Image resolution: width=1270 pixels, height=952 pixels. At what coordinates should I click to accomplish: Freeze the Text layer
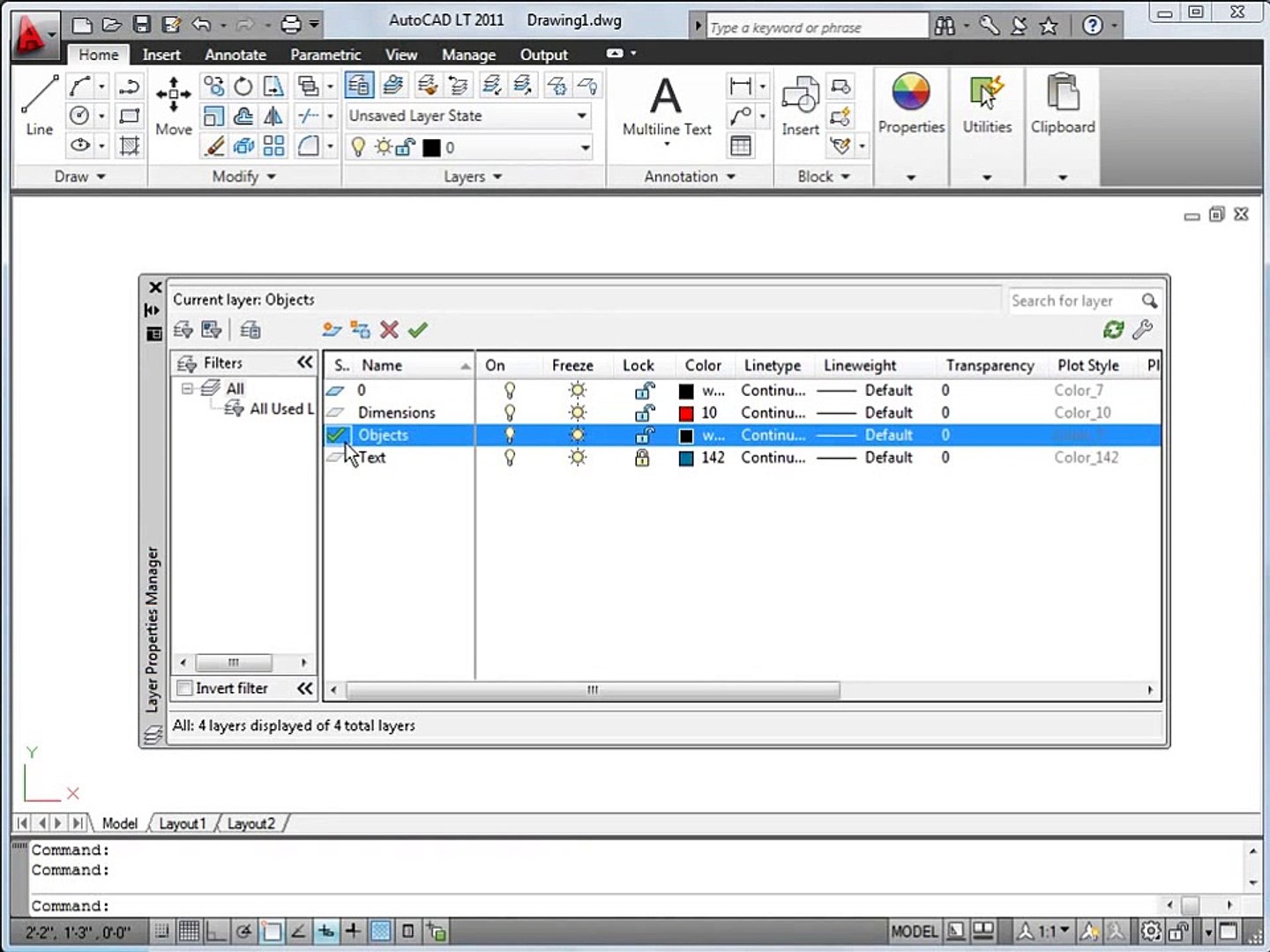click(577, 457)
